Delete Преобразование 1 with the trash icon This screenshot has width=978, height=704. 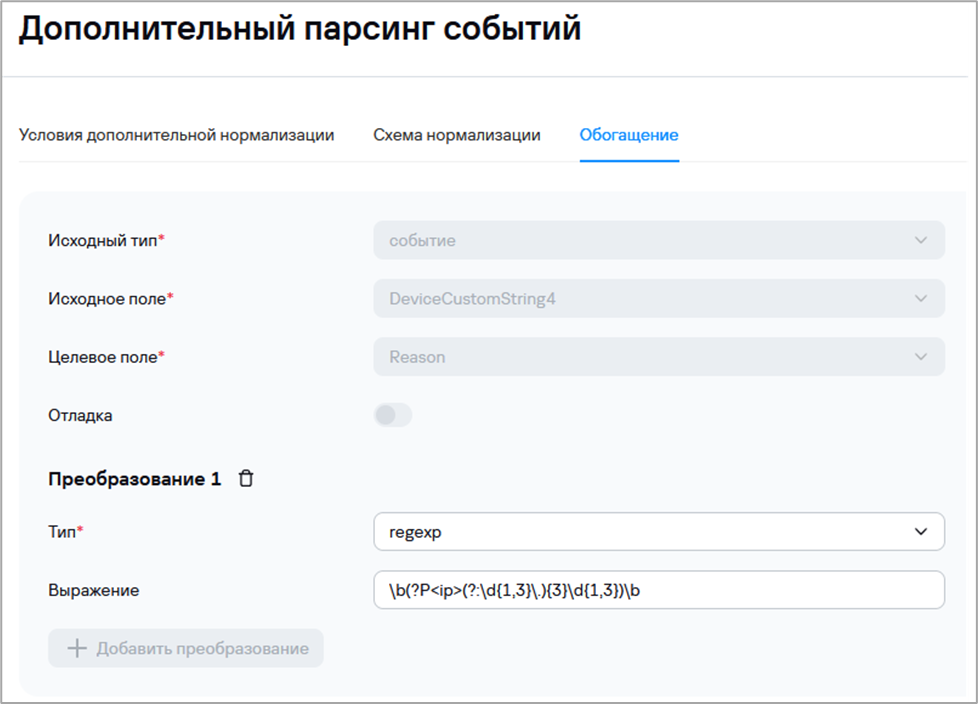click(x=246, y=479)
